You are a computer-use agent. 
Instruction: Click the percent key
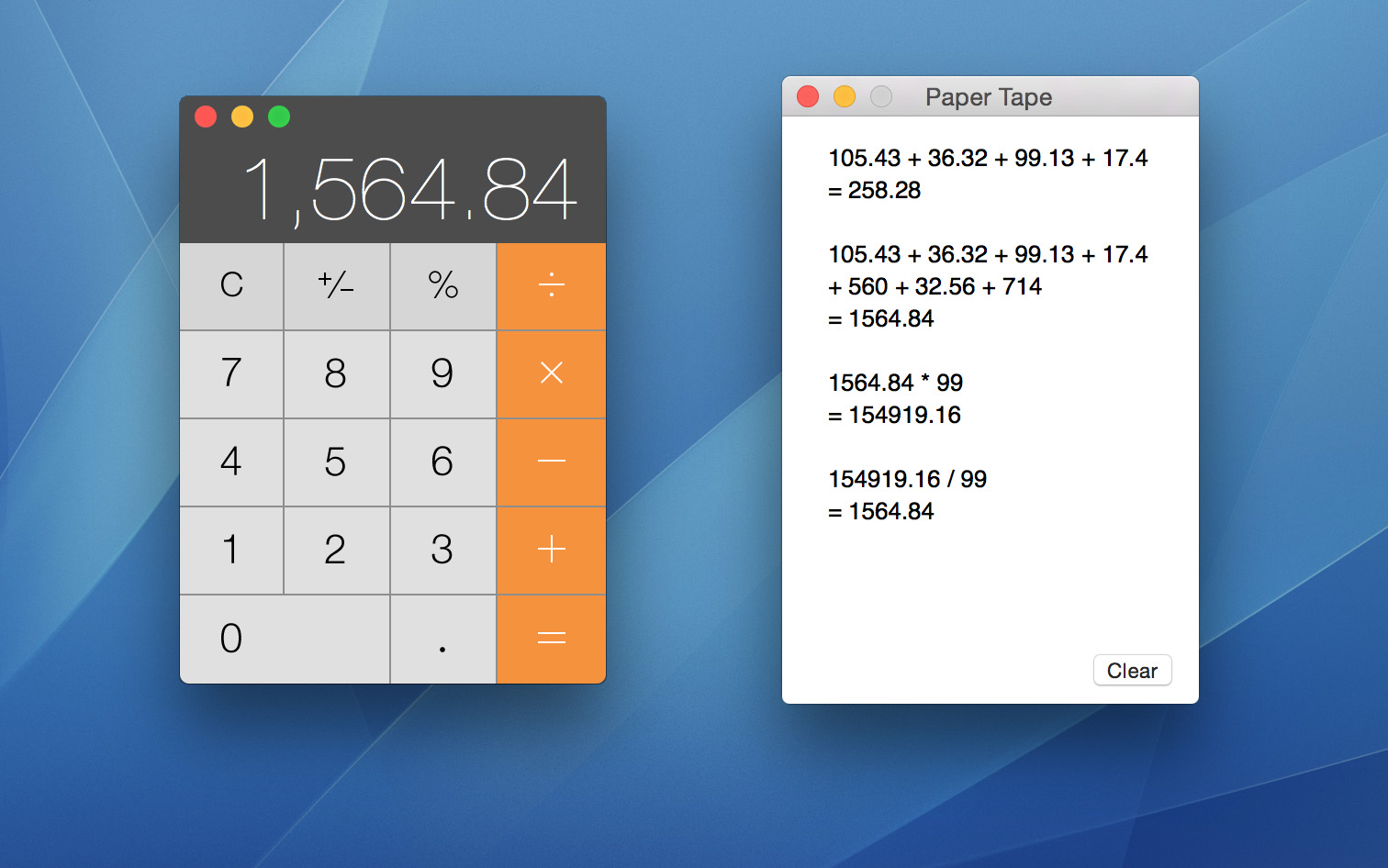tap(443, 286)
